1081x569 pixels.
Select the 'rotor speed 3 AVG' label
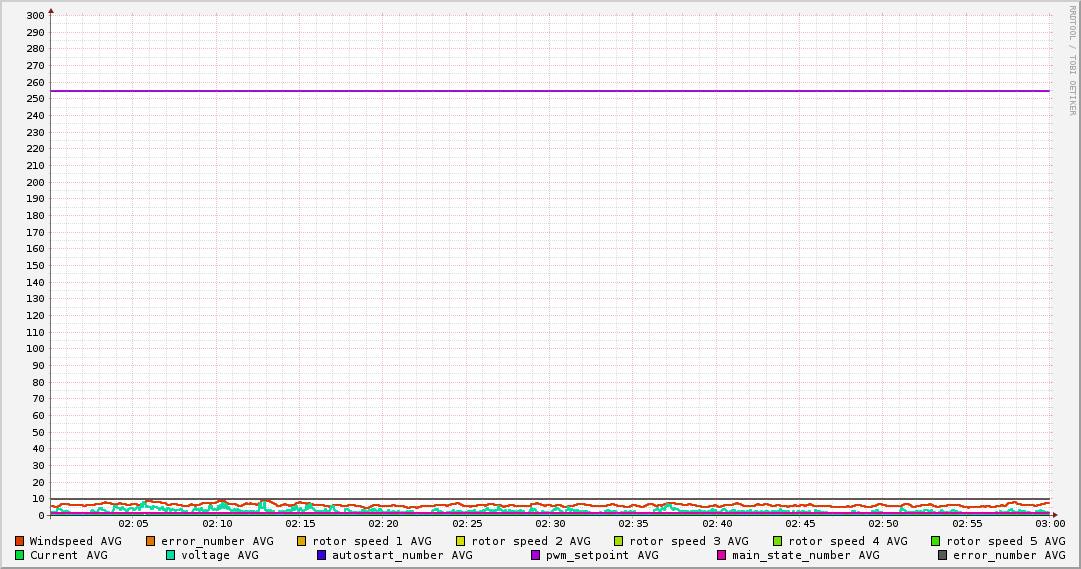click(689, 541)
